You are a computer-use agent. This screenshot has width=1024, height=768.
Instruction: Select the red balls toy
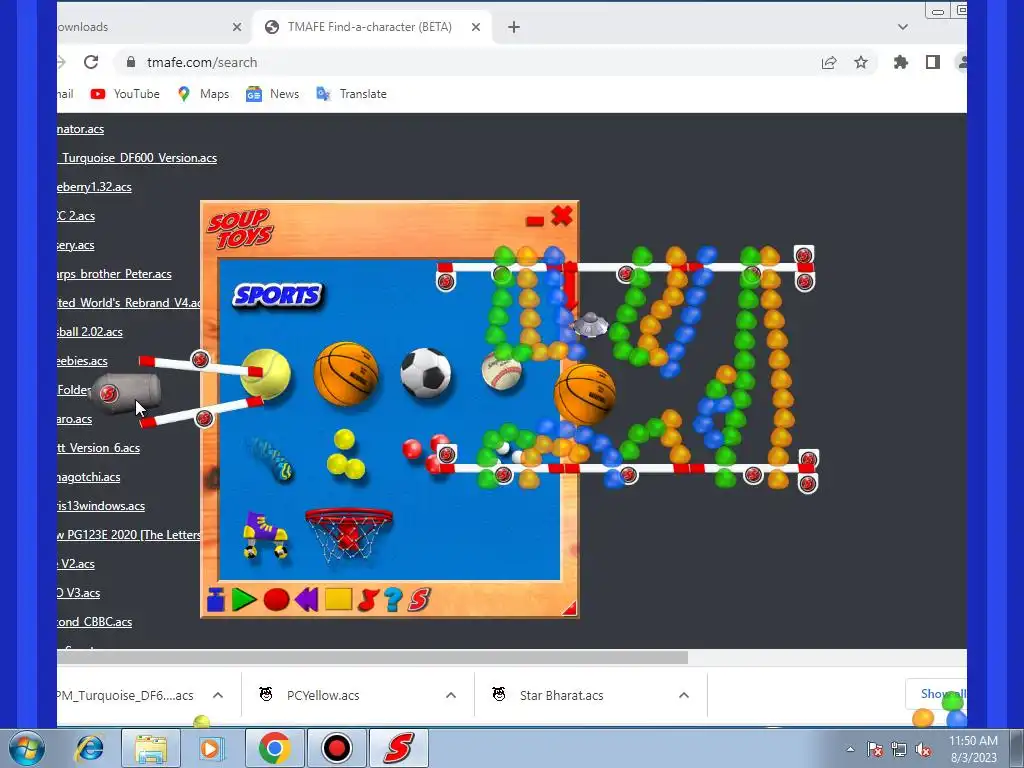coord(426,453)
